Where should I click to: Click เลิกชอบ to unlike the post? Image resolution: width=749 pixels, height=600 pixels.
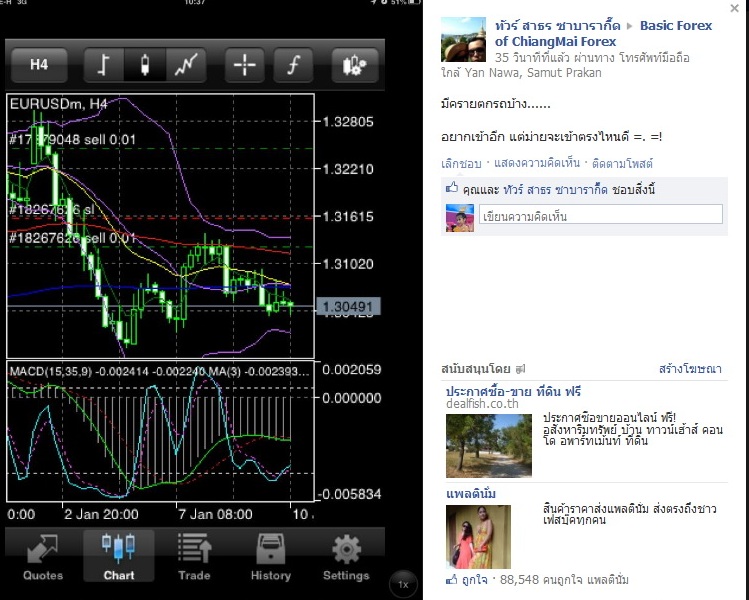pos(461,163)
